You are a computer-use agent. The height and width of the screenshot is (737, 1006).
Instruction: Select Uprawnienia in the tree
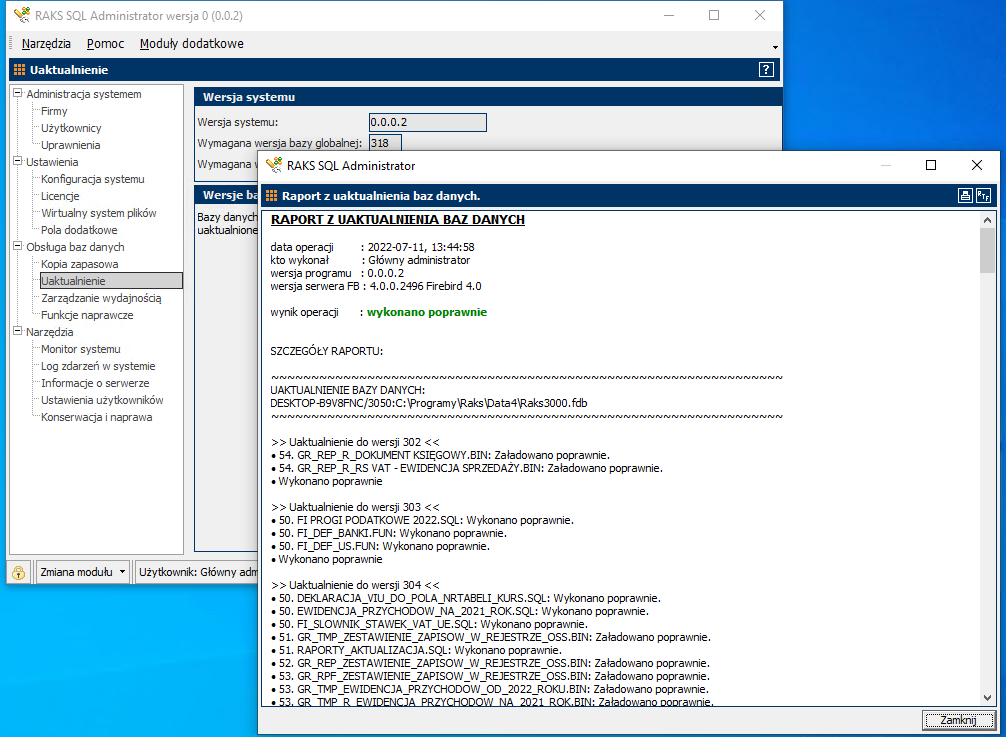pyautogui.click(x=71, y=145)
